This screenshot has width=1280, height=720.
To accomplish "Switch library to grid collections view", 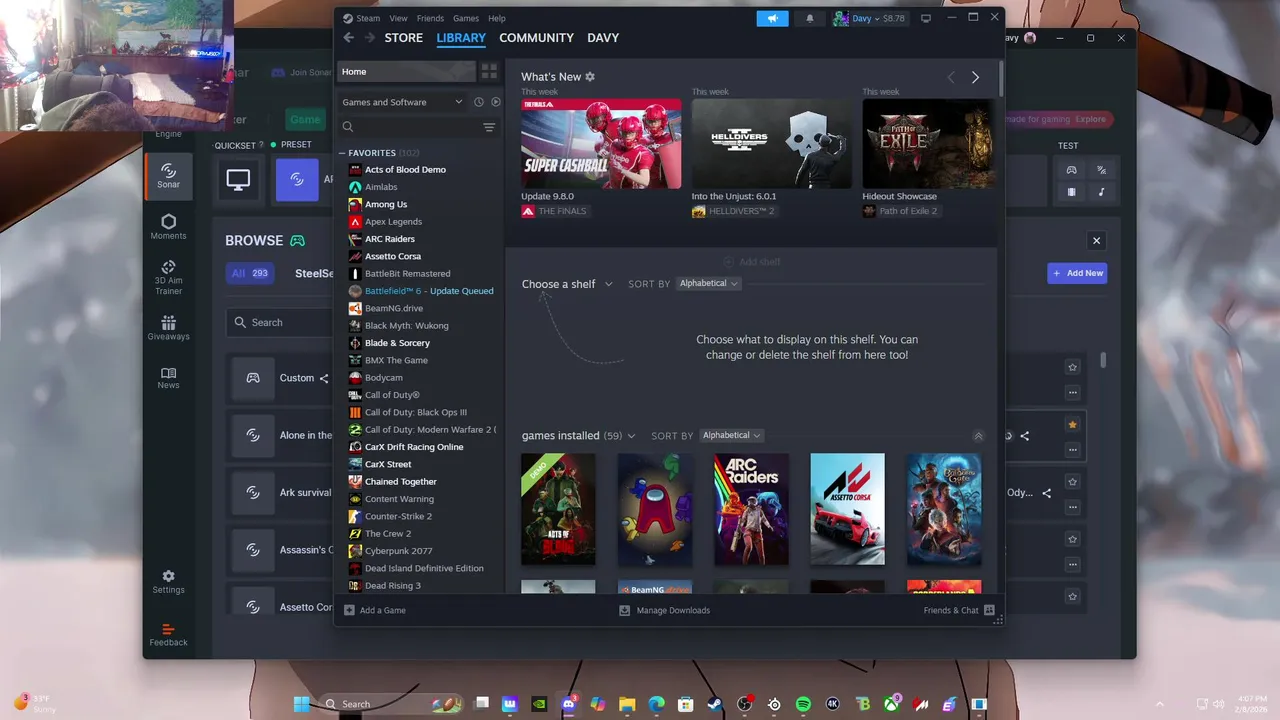I will 489,72.
